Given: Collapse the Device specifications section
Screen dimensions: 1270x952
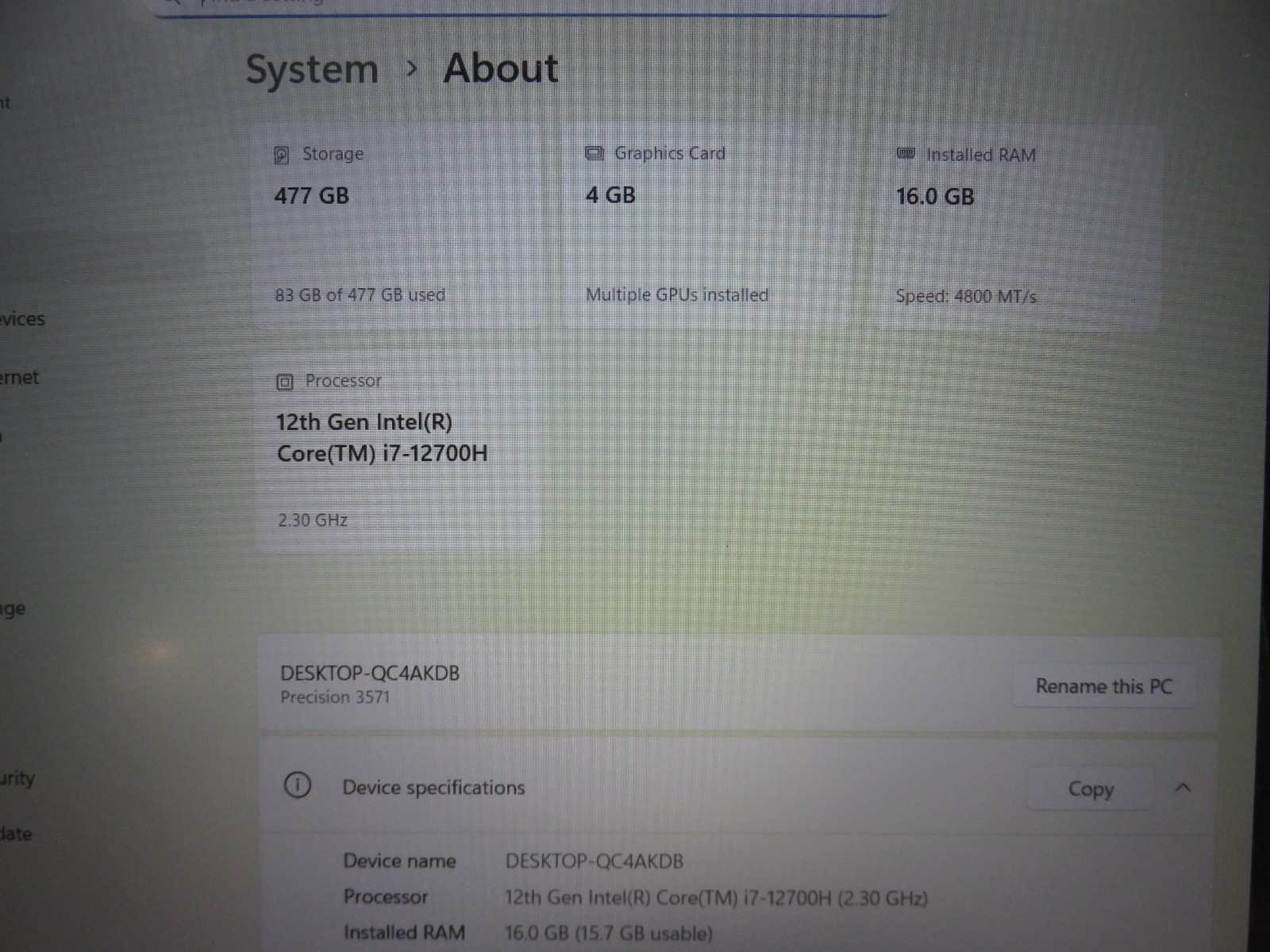Looking at the screenshot, I should point(1183,788).
